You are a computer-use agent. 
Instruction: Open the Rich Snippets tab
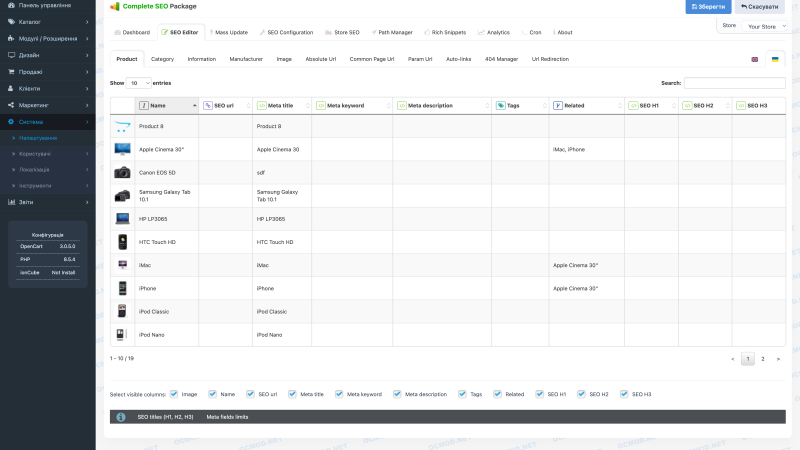(x=445, y=32)
